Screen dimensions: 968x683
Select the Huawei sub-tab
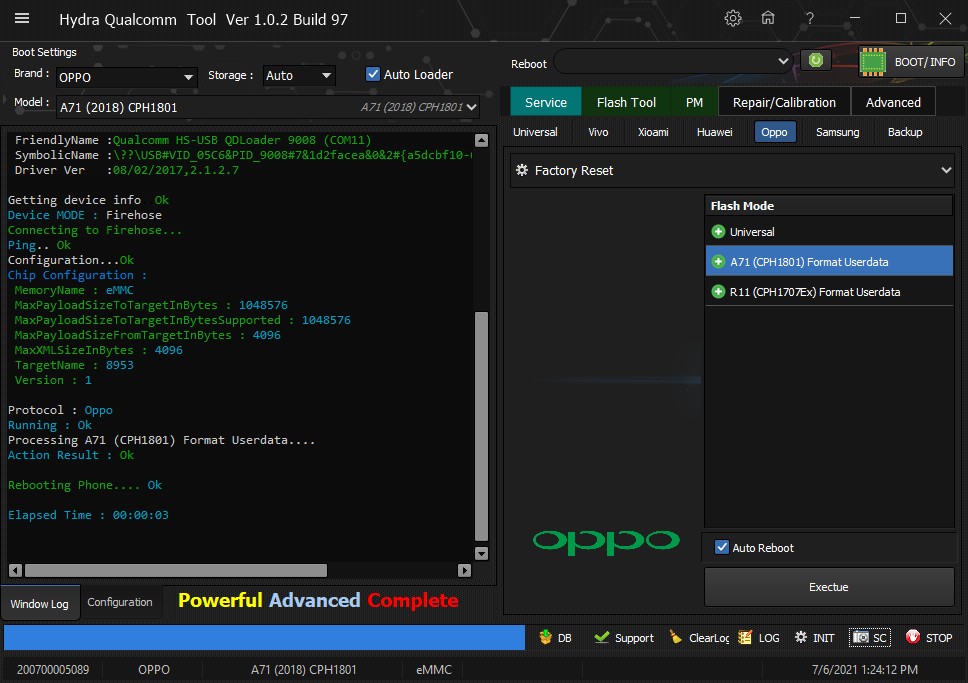coord(714,132)
